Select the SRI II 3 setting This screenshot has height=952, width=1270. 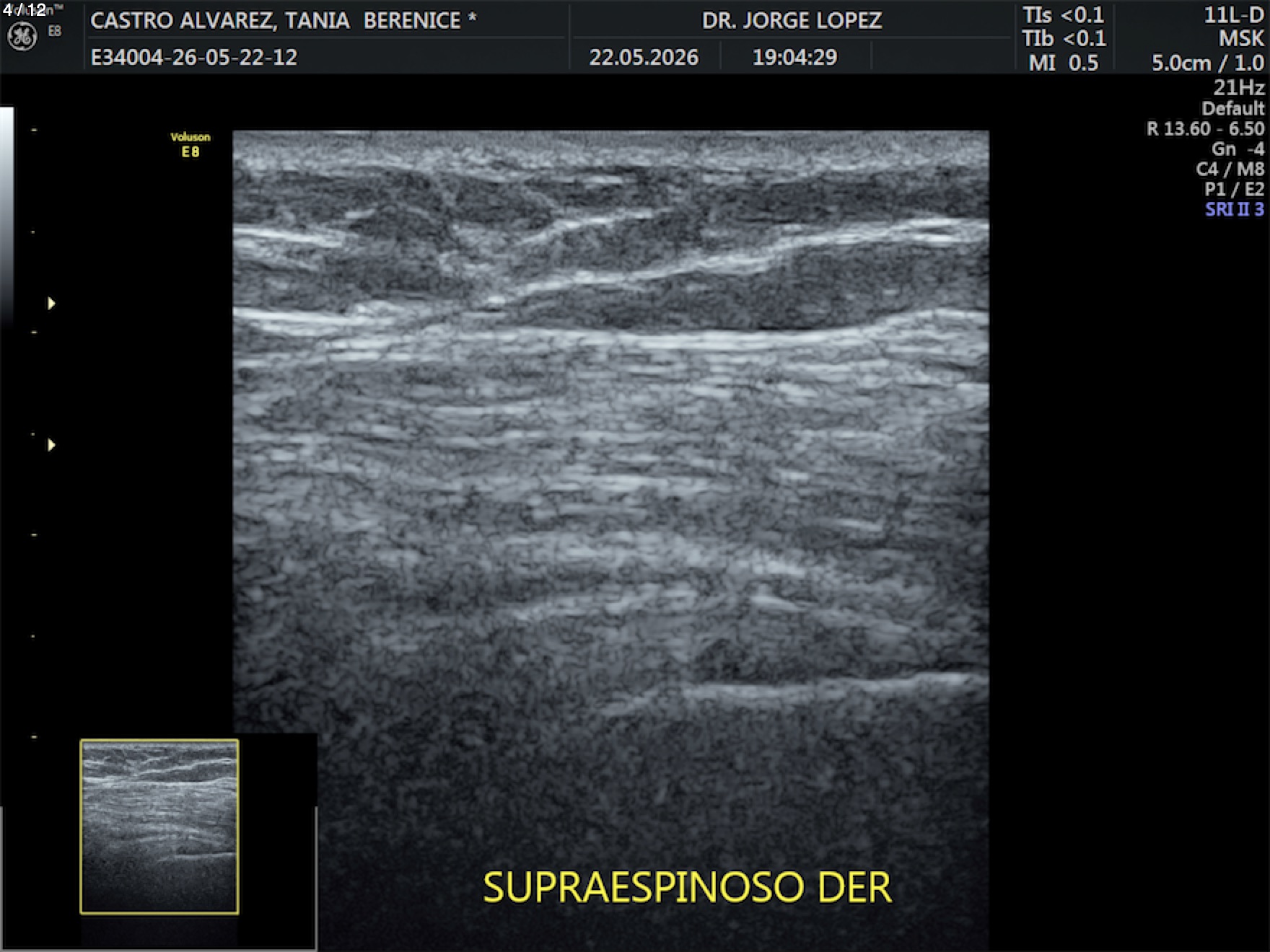(x=1234, y=209)
